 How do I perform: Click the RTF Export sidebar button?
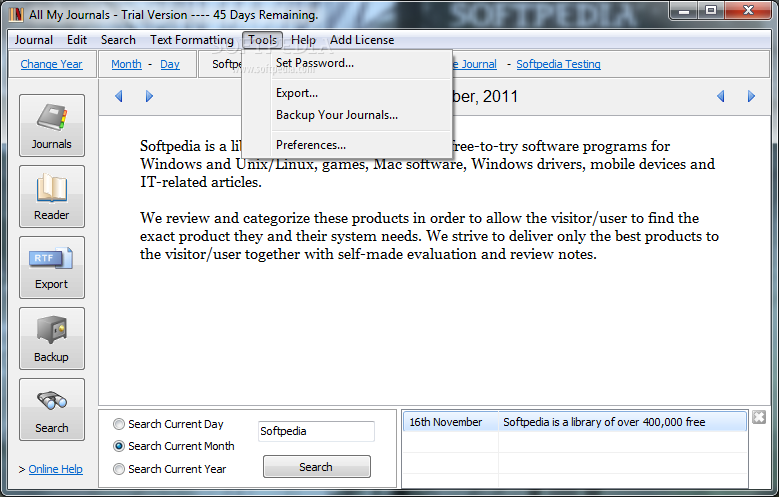(x=52, y=267)
